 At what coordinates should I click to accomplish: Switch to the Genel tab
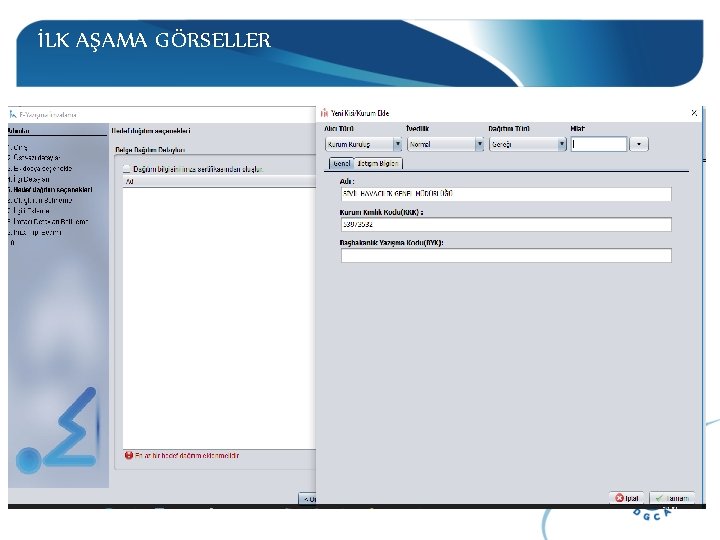(x=341, y=163)
